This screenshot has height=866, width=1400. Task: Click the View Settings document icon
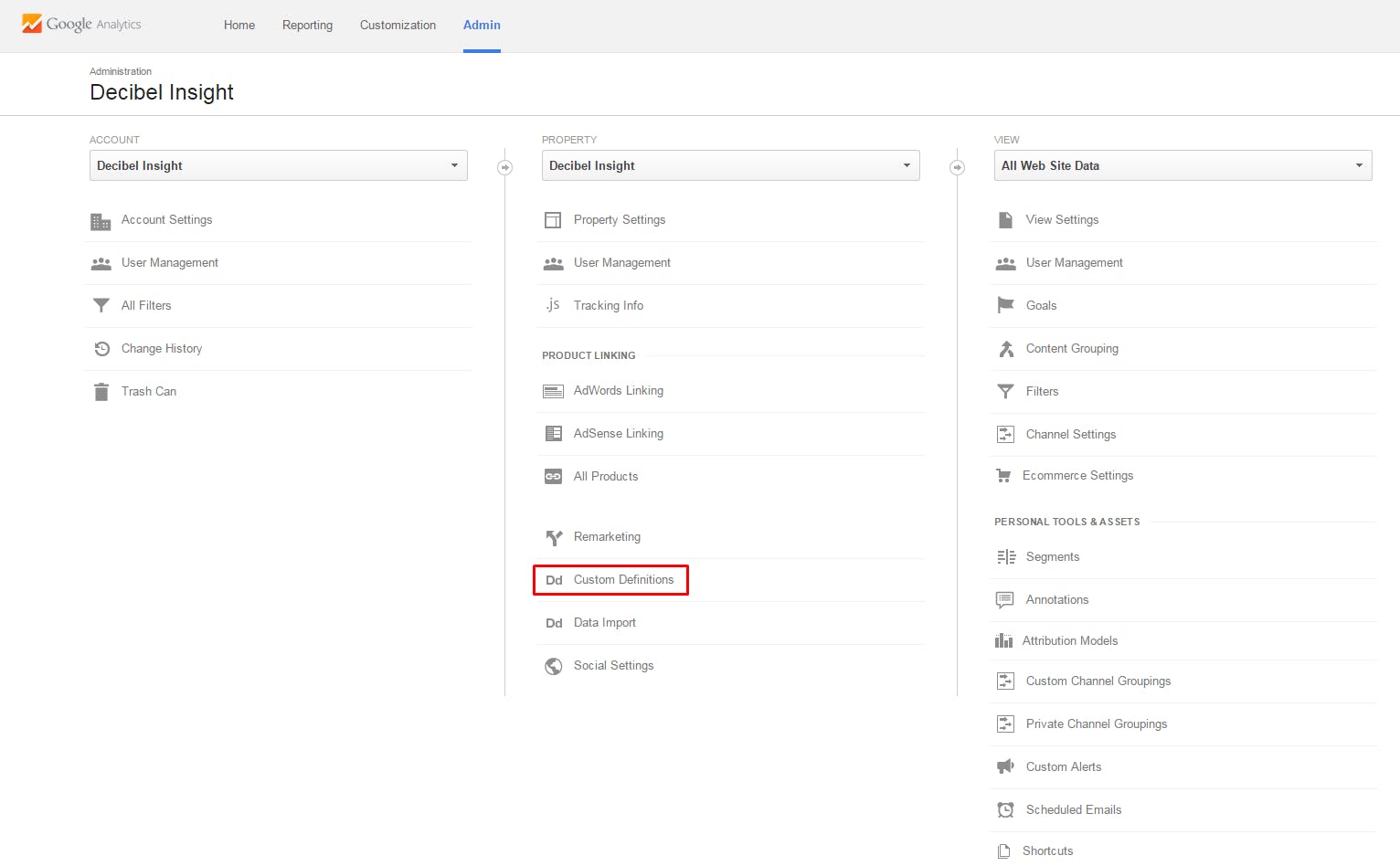point(1005,220)
